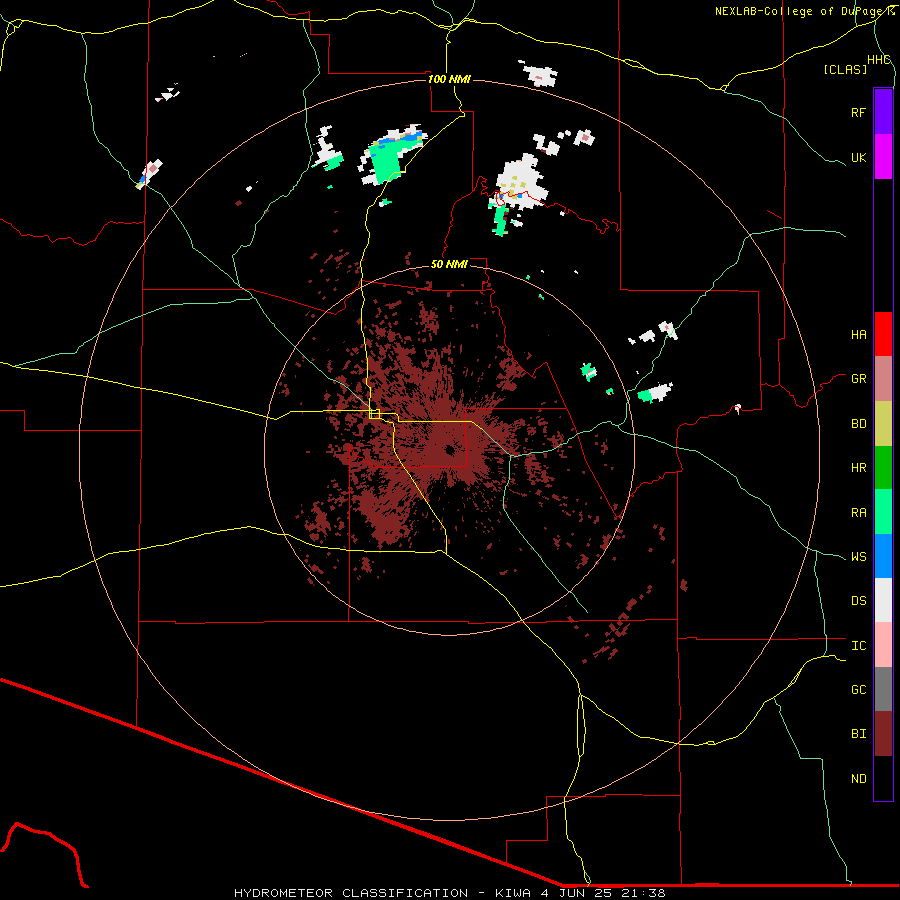Click the GC legend label
This screenshot has height=900, width=900.
(x=858, y=689)
